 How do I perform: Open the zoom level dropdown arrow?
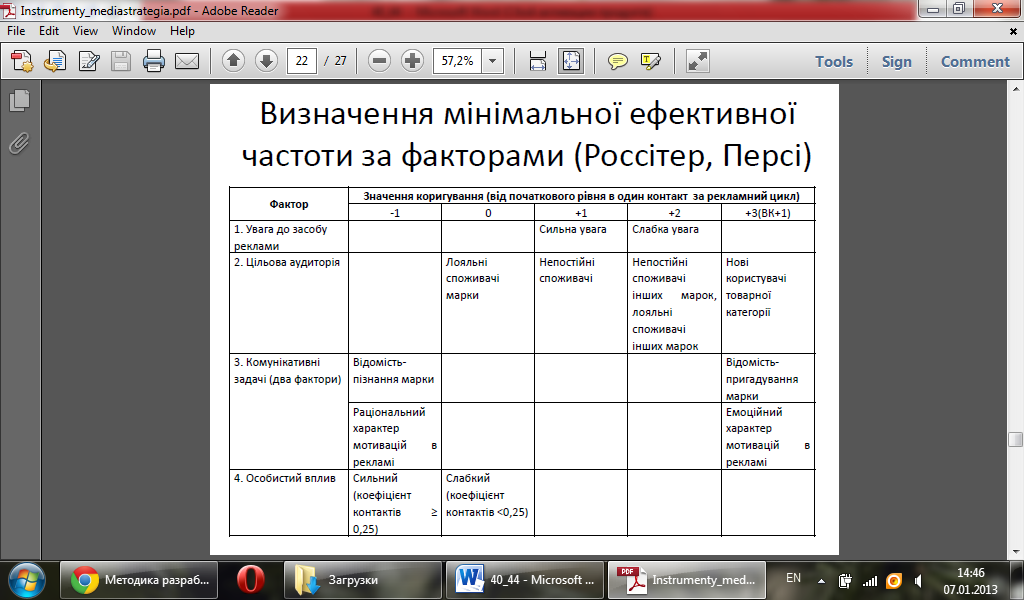point(493,61)
